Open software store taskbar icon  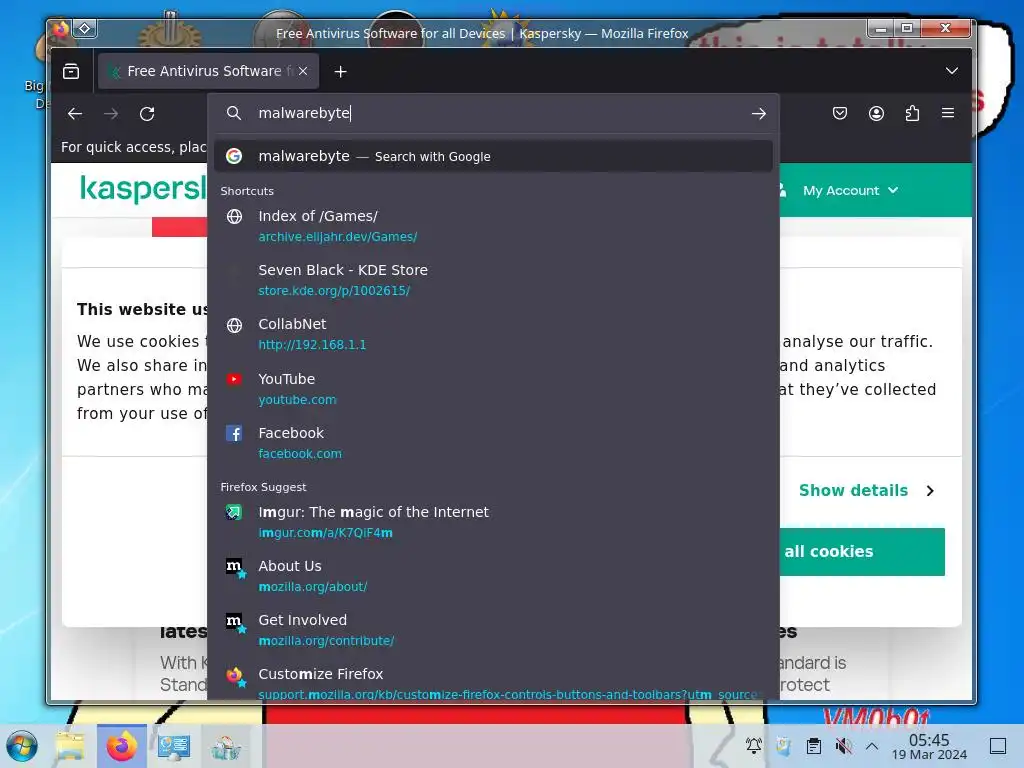point(225,747)
